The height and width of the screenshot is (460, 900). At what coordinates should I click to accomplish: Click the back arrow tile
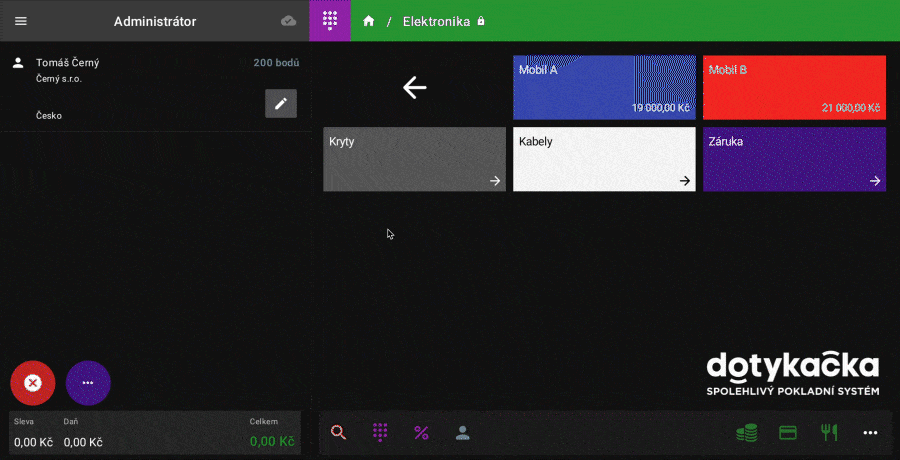(x=414, y=88)
